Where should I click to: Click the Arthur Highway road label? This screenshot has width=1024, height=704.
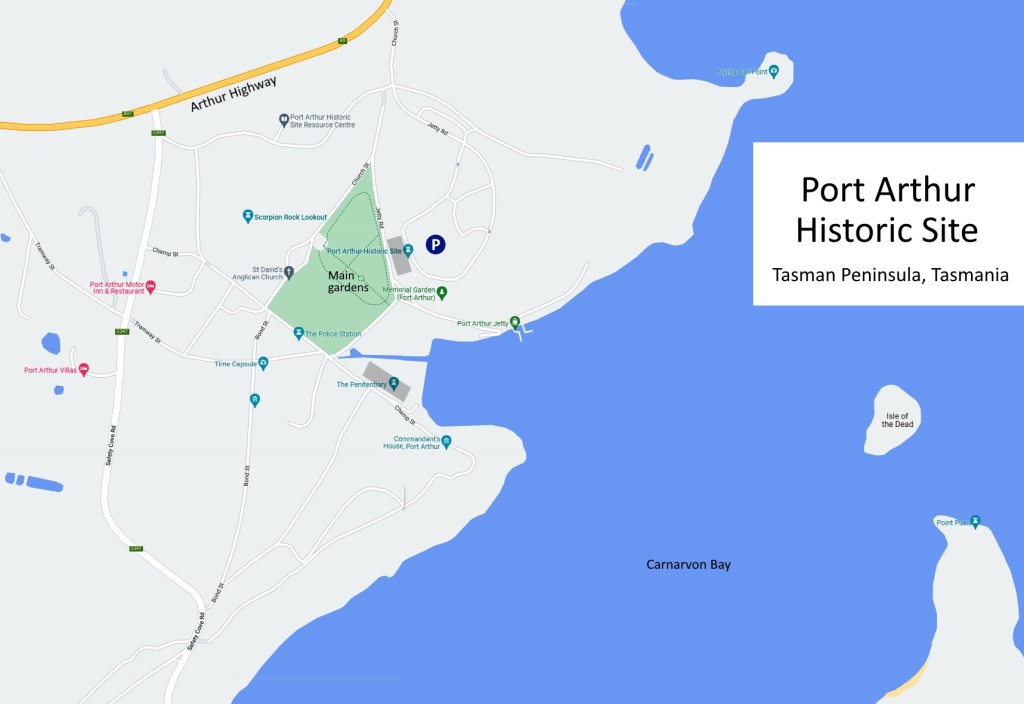click(x=232, y=93)
